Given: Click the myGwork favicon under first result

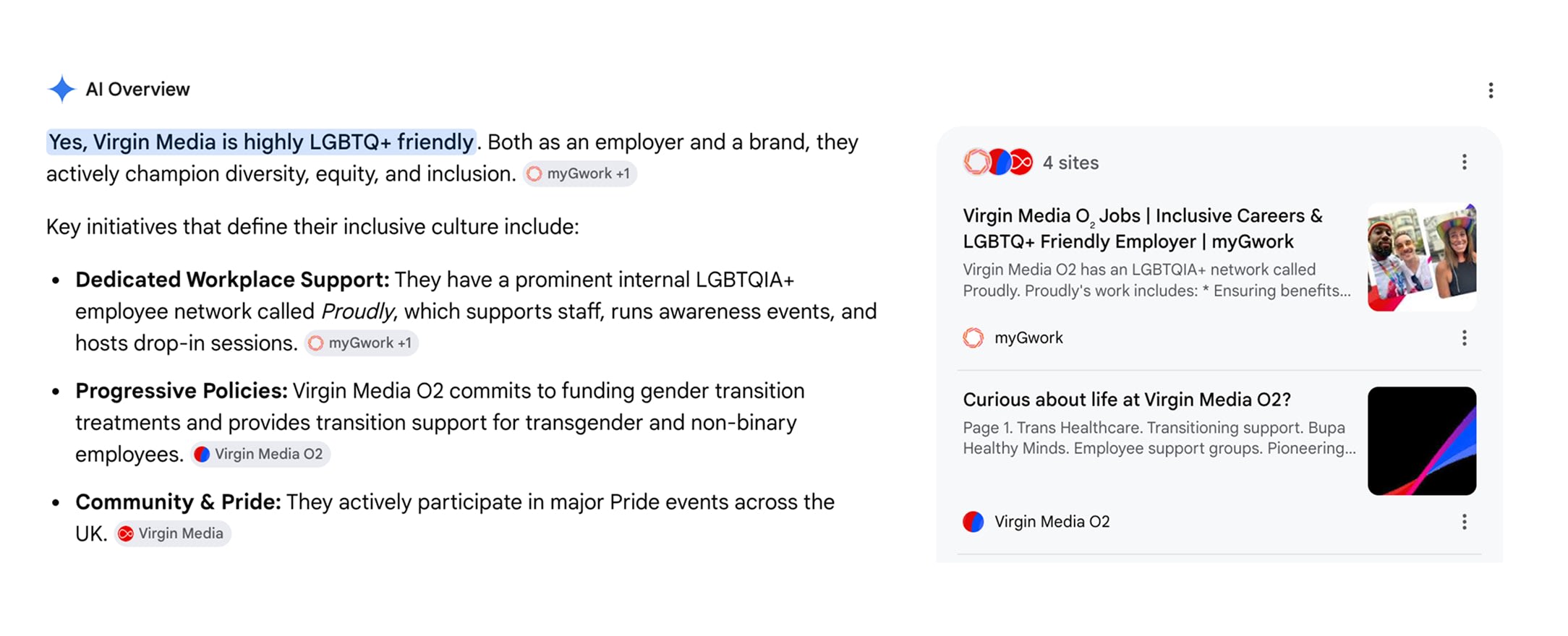Looking at the screenshot, I should pos(973,338).
